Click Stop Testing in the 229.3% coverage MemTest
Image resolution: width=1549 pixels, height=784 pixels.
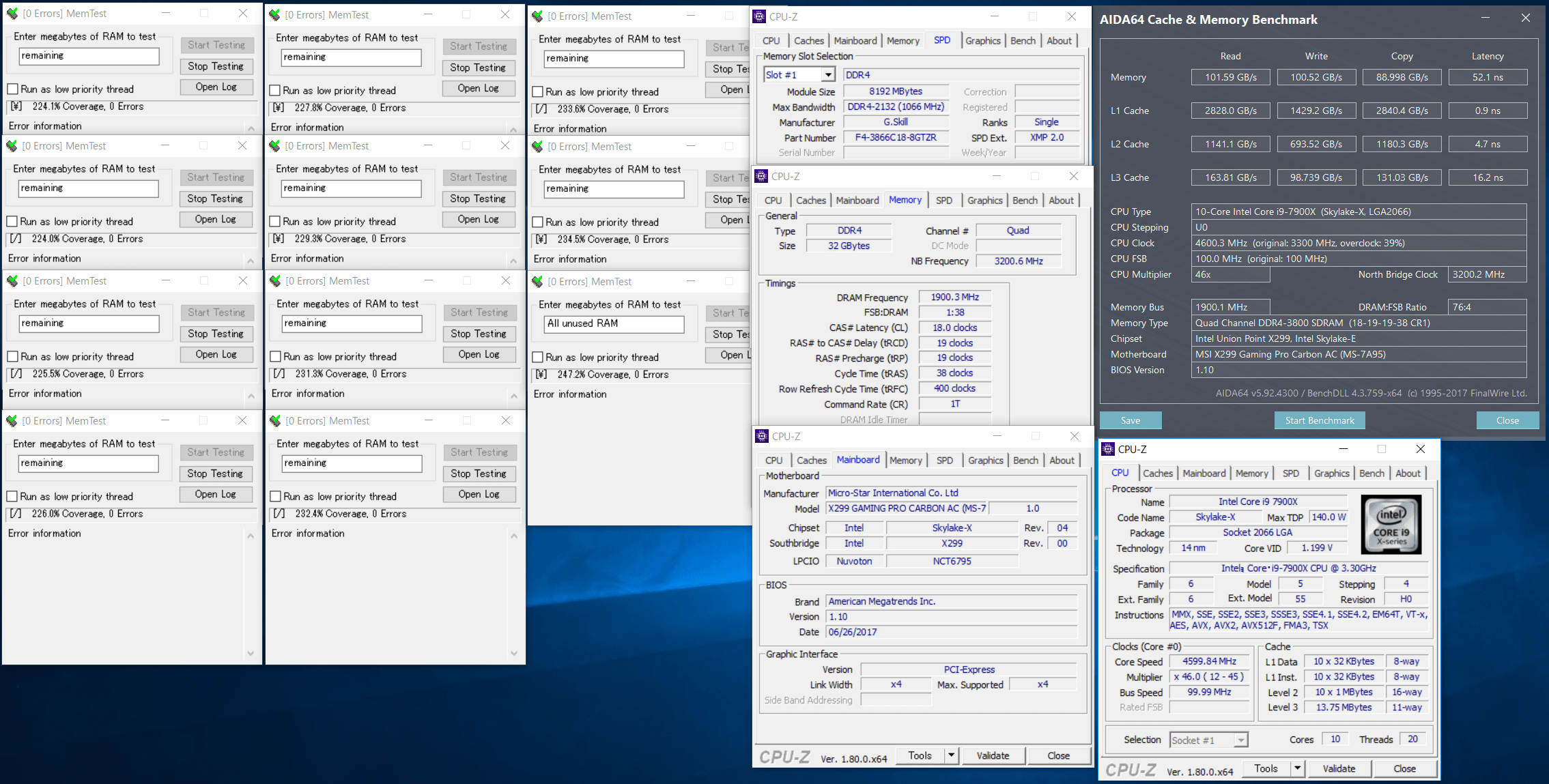(479, 199)
